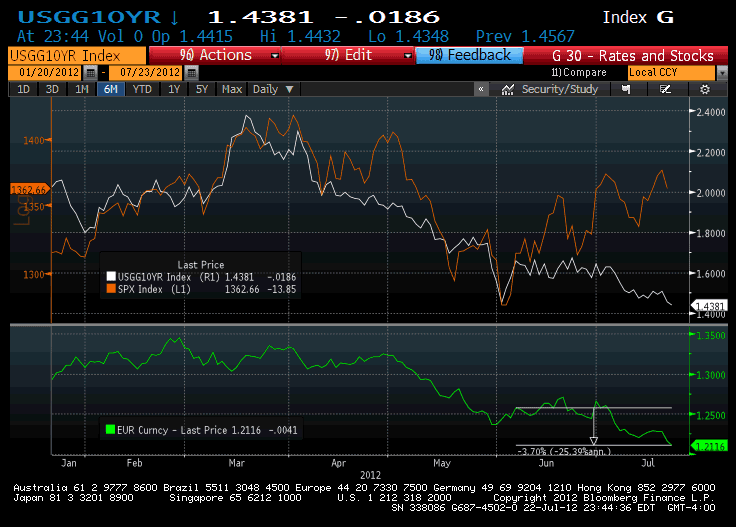Click the 98) Feedback button
This screenshot has height=527, width=736.
tap(469, 55)
